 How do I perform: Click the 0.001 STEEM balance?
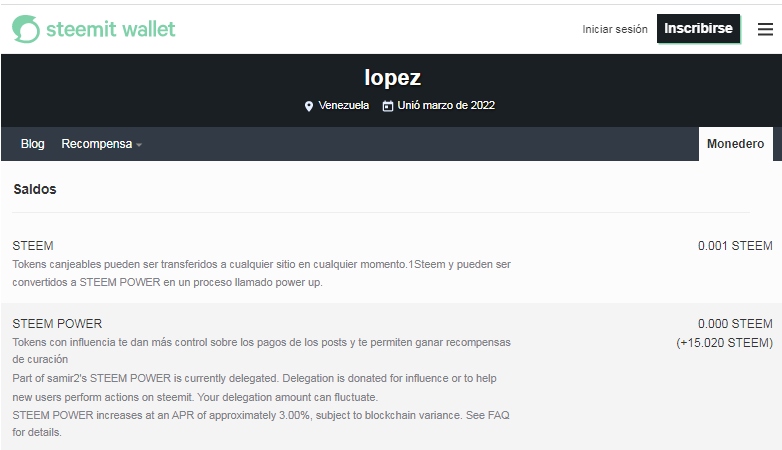(x=735, y=245)
